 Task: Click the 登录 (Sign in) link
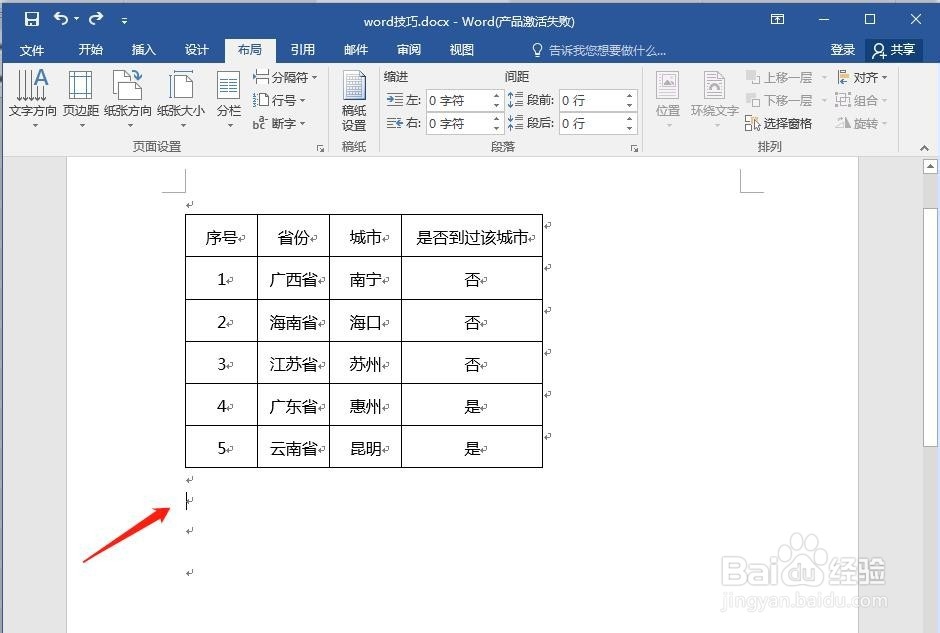[x=843, y=50]
